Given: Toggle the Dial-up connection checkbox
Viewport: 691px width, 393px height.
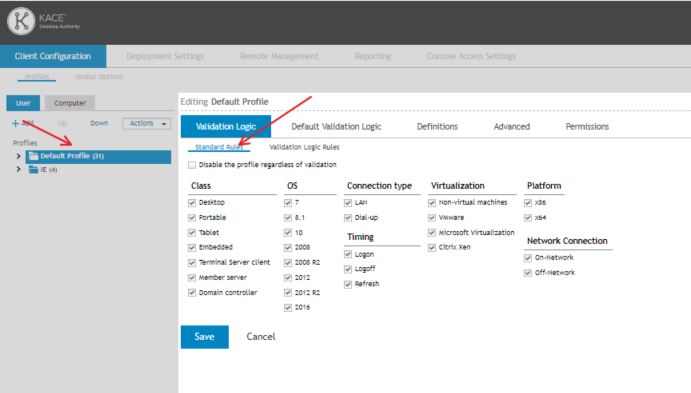Looking at the screenshot, I should 348,218.
